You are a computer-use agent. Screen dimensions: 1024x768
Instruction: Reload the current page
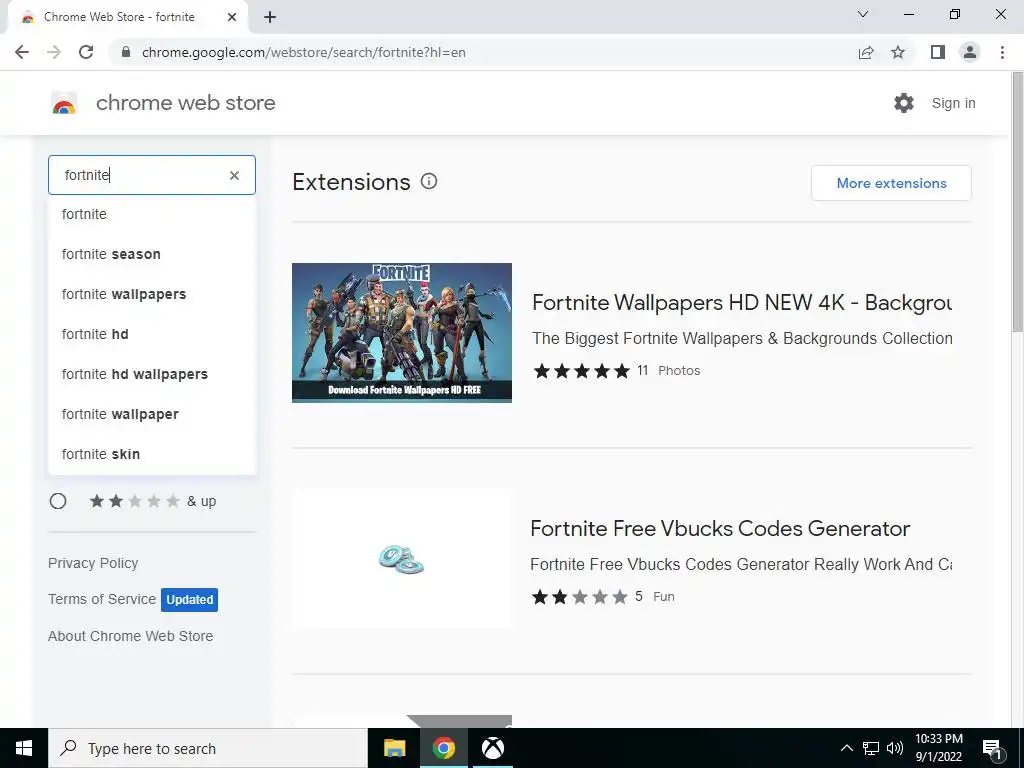point(86,52)
